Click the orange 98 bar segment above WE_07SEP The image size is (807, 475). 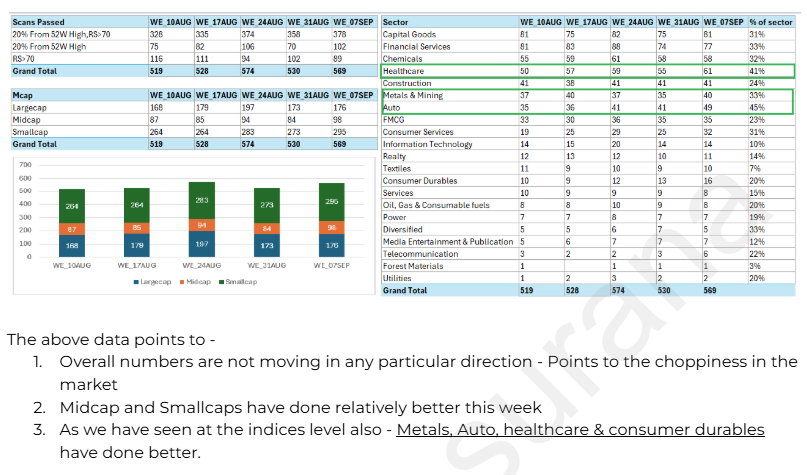tap(332, 227)
